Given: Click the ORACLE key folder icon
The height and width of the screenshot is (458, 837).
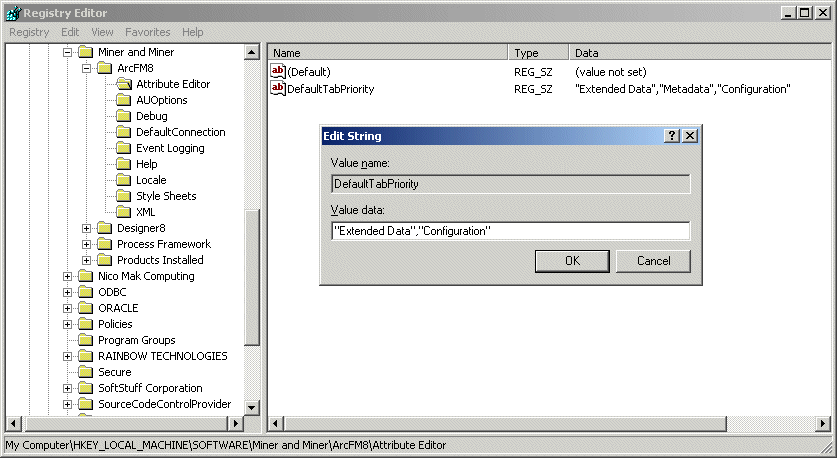Looking at the screenshot, I should (x=86, y=308).
